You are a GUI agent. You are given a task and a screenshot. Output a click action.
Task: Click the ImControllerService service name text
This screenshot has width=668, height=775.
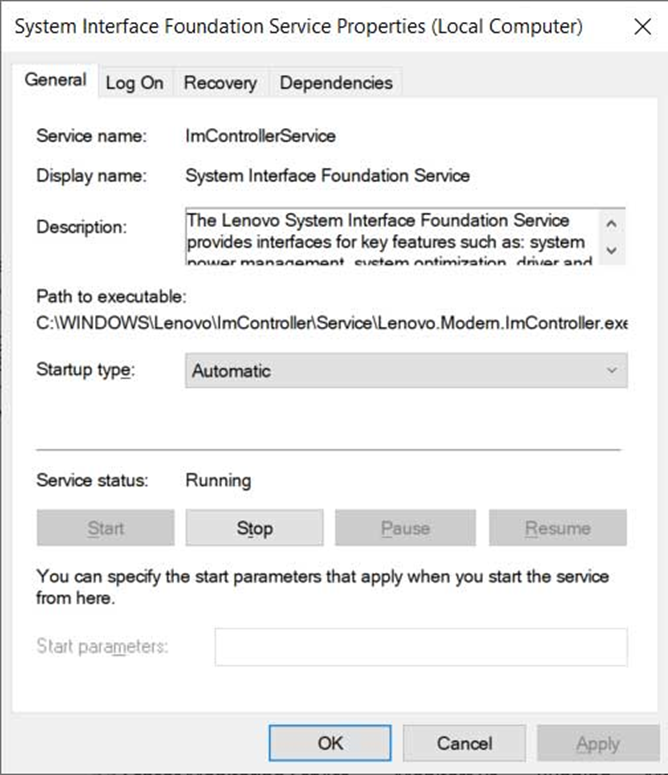261,135
